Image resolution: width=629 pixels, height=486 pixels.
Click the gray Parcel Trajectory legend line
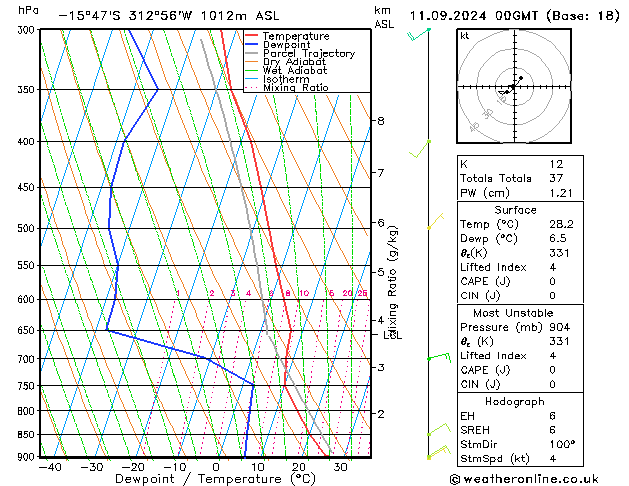252,53
